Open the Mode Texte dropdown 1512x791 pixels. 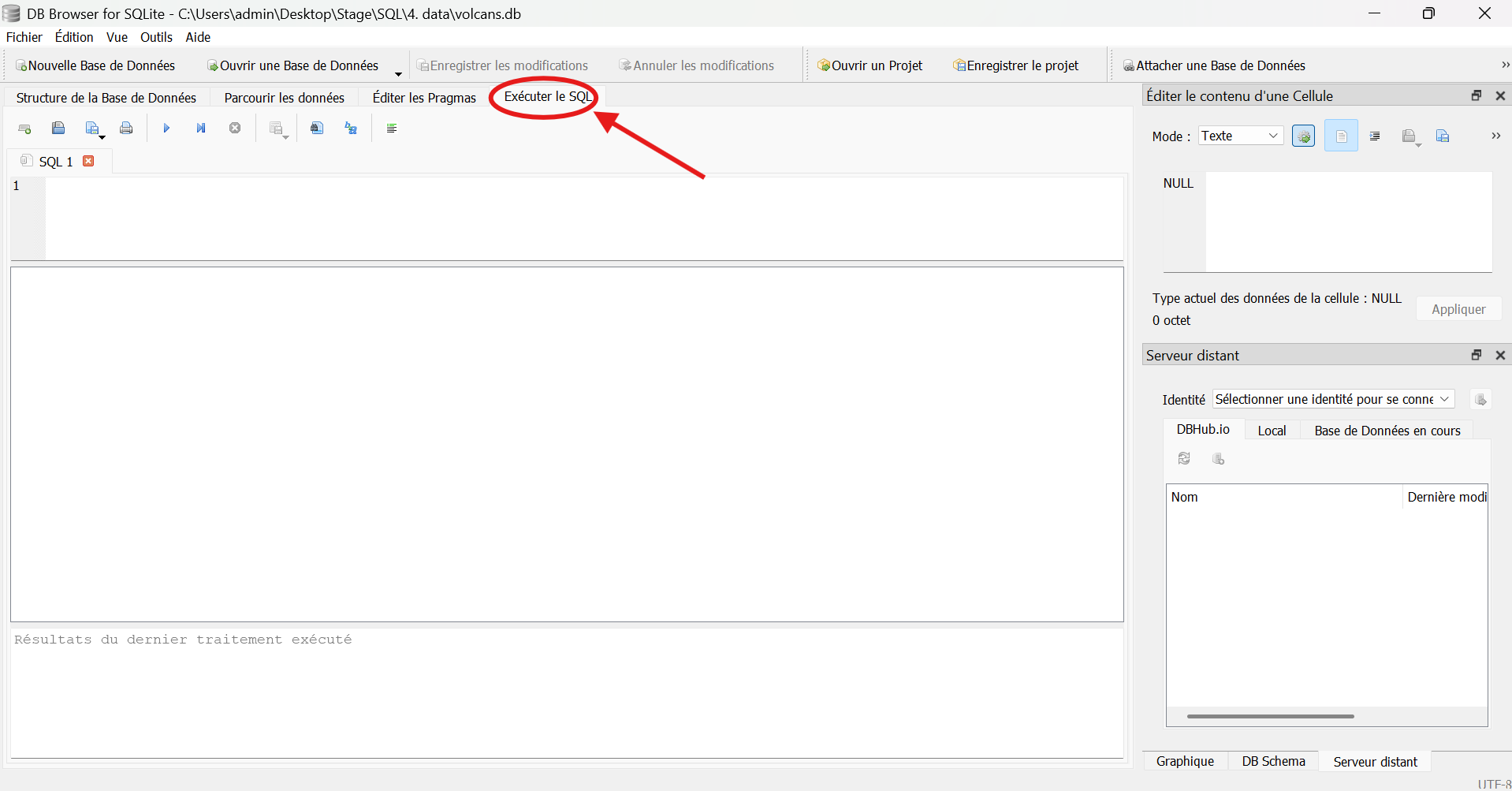(1240, 136)
